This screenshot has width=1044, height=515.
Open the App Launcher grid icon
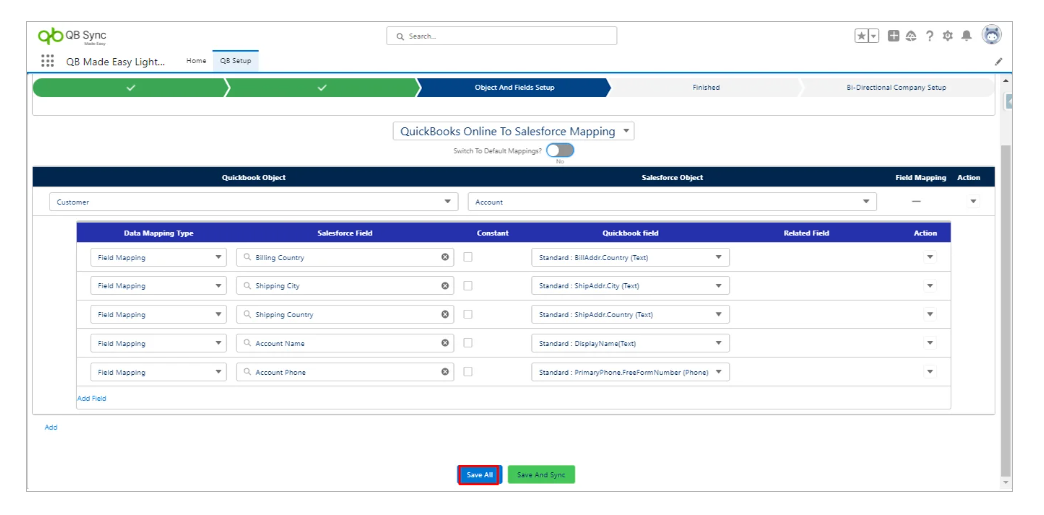point(47,61)
